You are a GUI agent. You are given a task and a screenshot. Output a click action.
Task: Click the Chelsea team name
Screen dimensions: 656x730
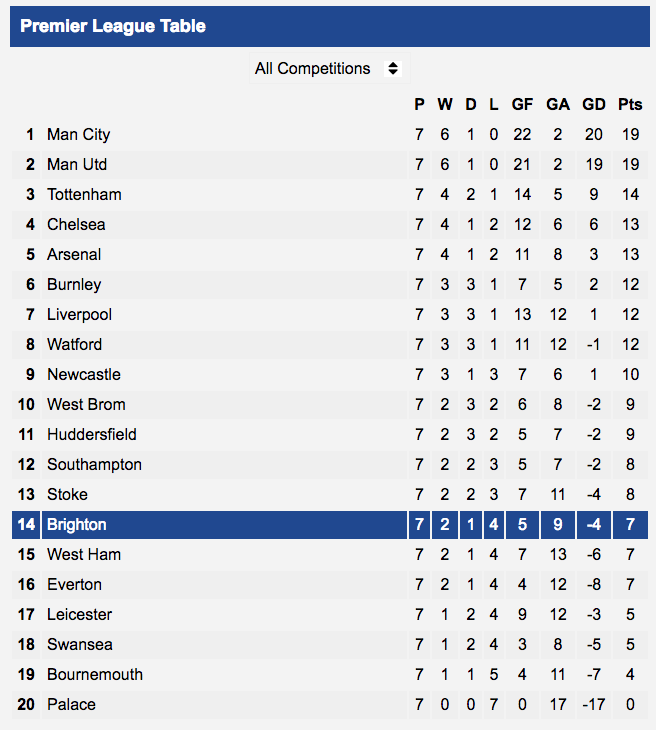click(76, 224)
